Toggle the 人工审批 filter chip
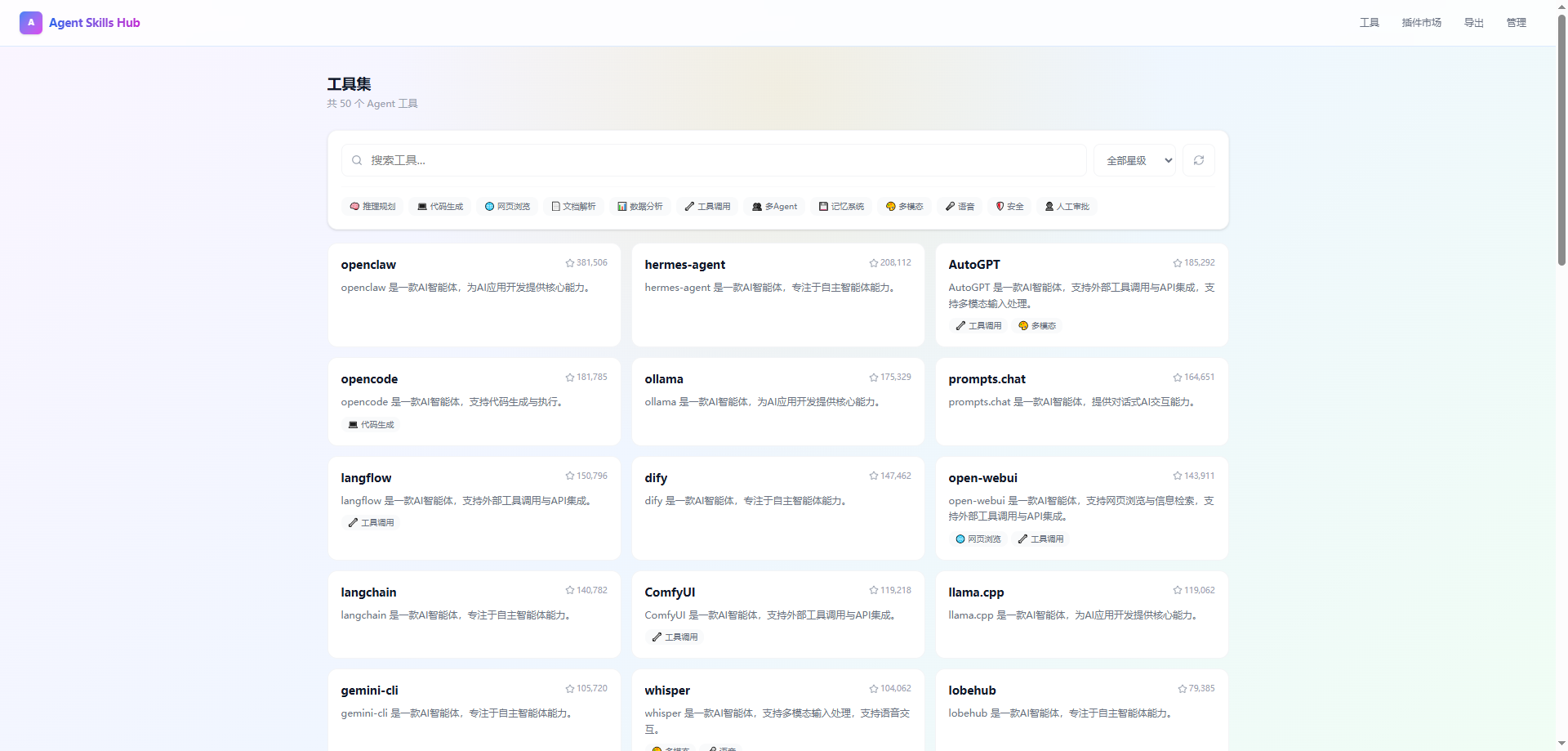 pyautogui.click(x=1067, y=207)
